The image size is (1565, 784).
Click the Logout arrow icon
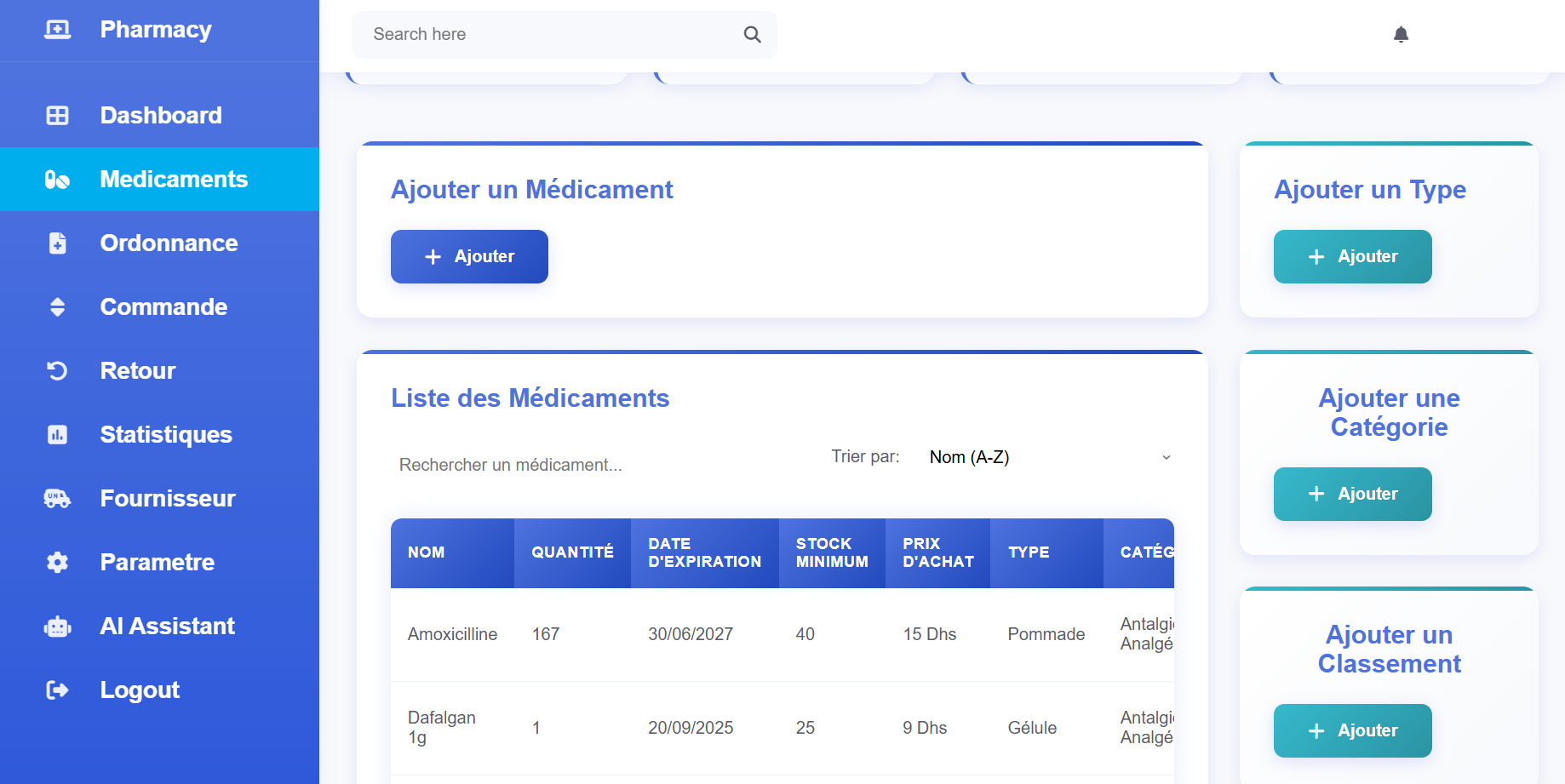(57, 690)
